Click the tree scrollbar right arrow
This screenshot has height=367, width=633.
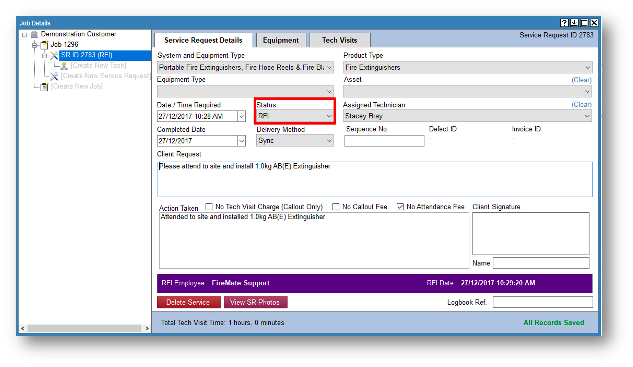147,328
